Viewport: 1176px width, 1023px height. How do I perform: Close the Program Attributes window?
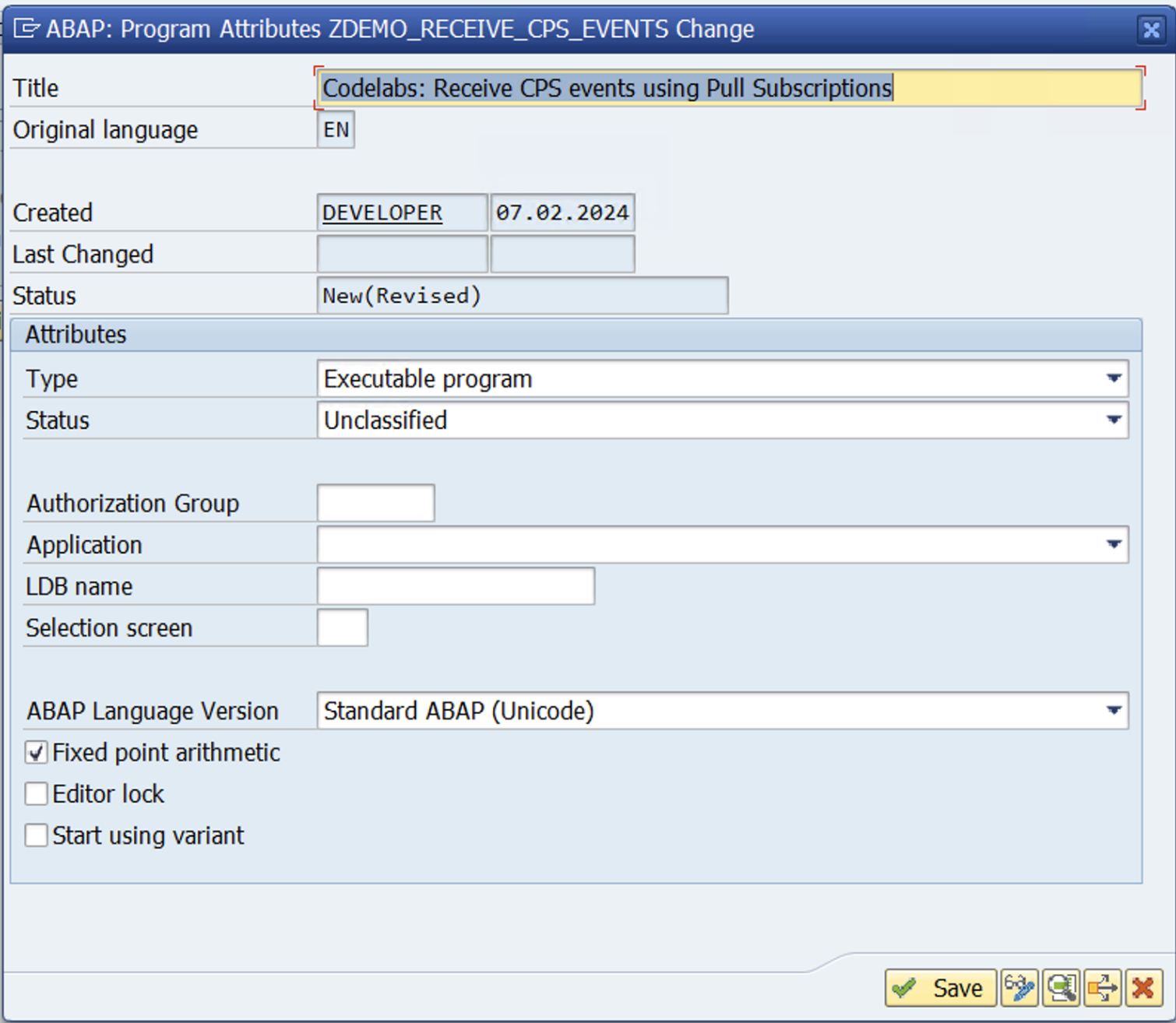tap(1151, 30)
